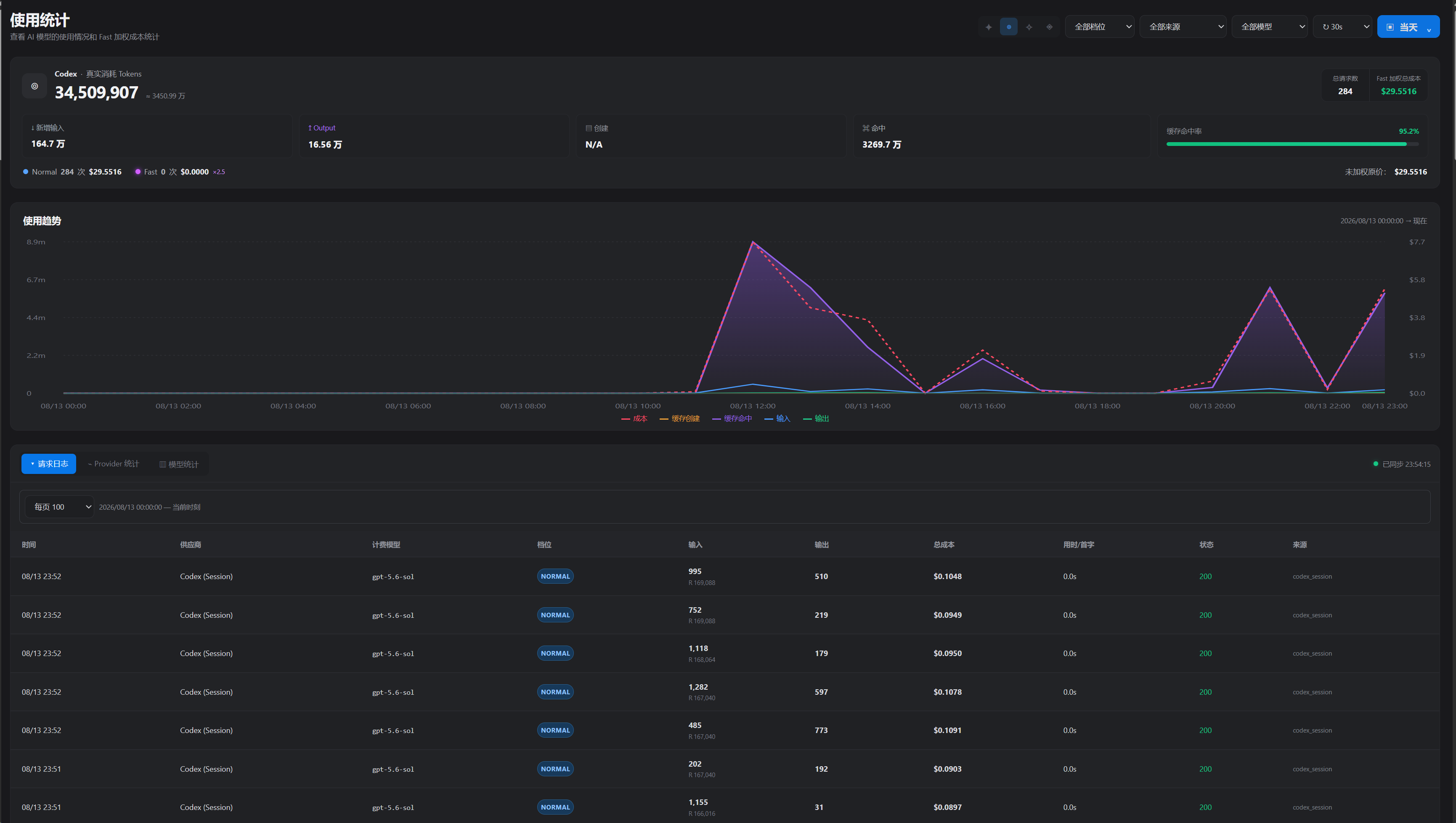Viewport: 1456px width, 823px height.
Task: Click the green 已同步 sync status dot
Action: pyautogui.click(x=1376, y=464)
